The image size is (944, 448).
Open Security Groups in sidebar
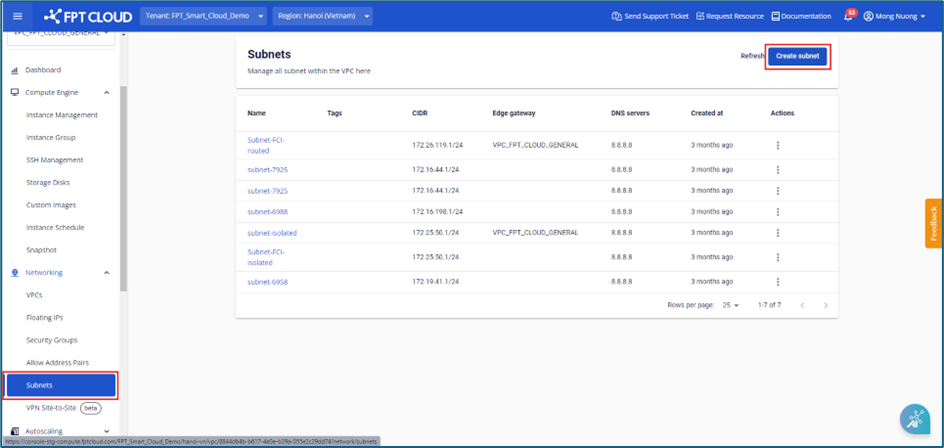point(51,340)
